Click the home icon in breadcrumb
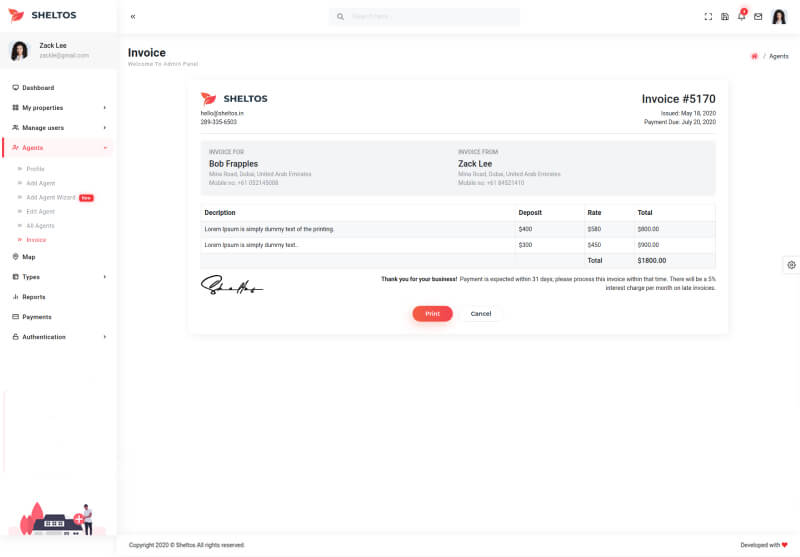The width and height of the screenshot is (800, 557). pos(754,57)
